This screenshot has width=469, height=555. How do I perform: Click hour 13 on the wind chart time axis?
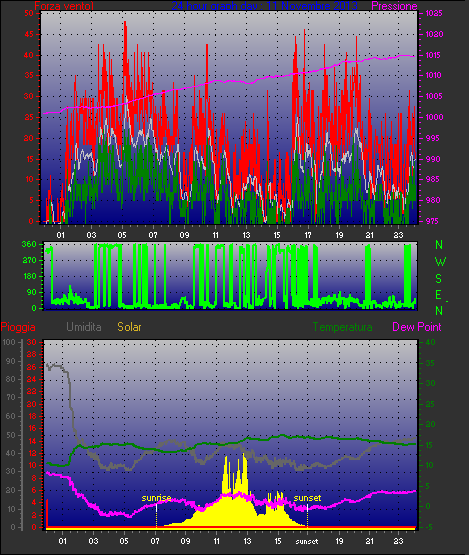click(246, 235)
